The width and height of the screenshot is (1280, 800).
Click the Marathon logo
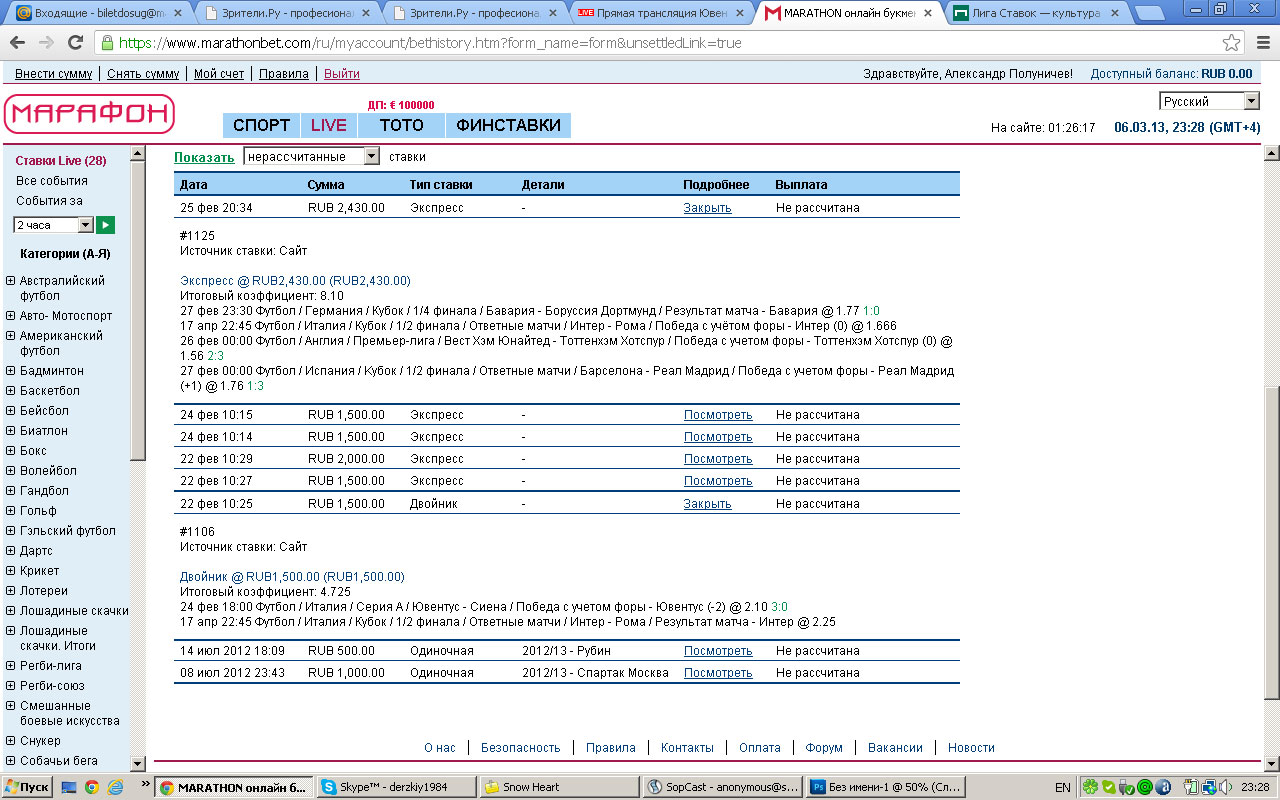click(89, 114)
